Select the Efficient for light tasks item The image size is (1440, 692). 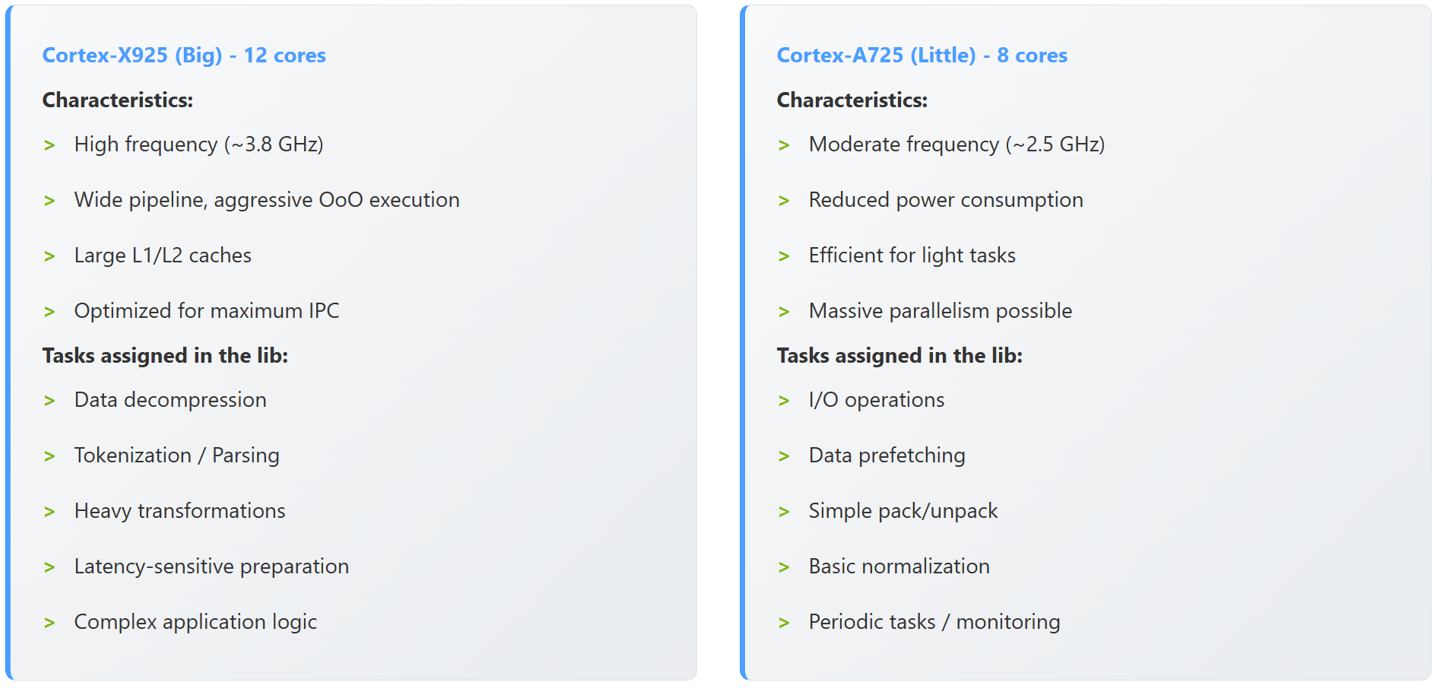pyautogui.click(x=912, y=256)
